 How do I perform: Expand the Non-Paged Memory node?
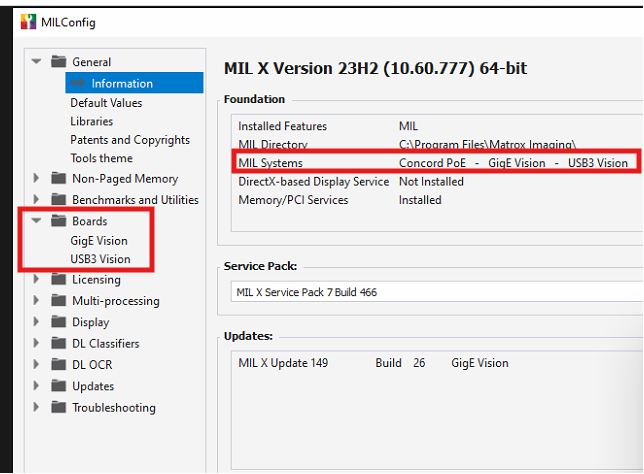[x=36, y=178]
